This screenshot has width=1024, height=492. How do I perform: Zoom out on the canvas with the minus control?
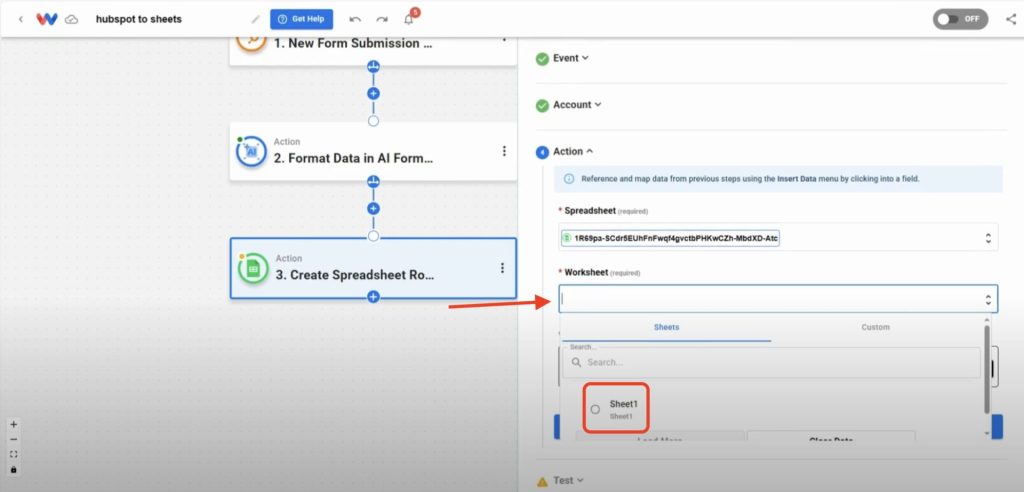pos(14,439)
